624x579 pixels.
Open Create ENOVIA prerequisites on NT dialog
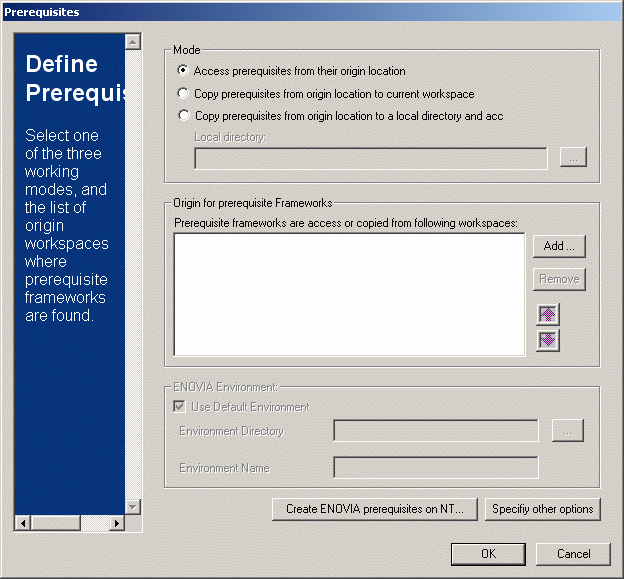(x=375, y=509)
